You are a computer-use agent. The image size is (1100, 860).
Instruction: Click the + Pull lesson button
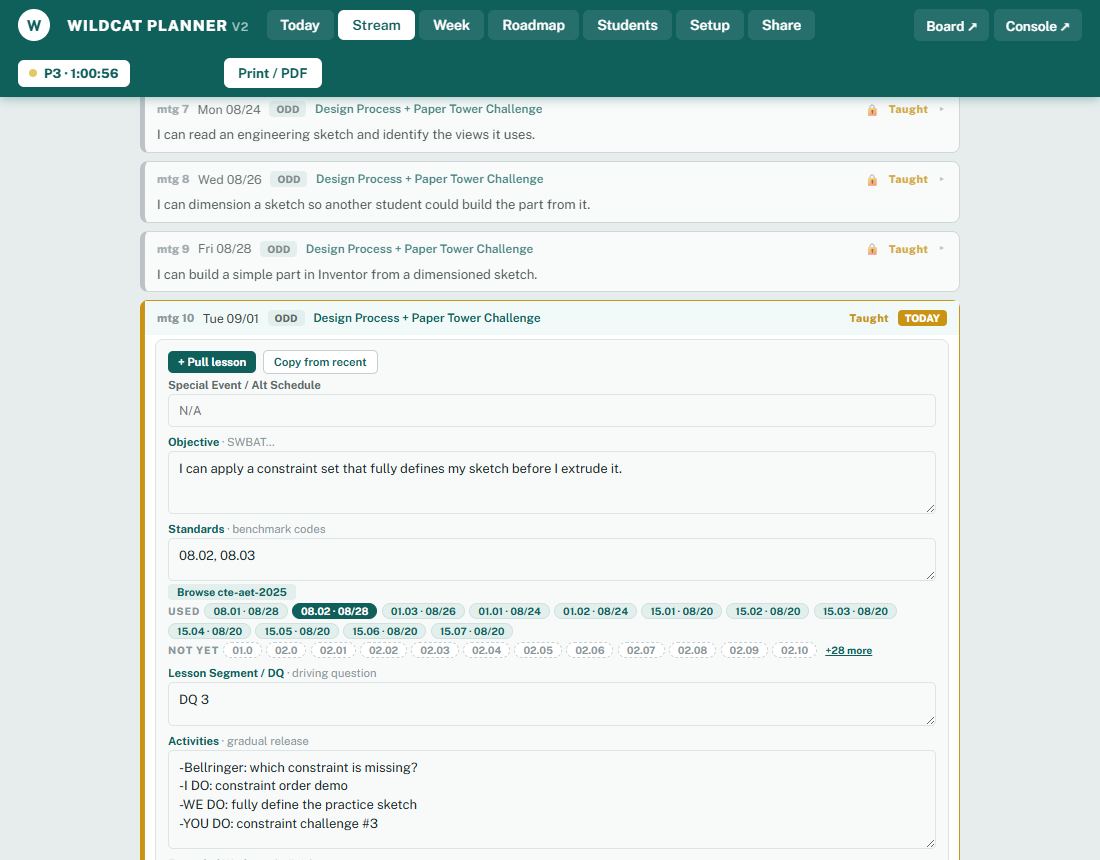coord(212,362)
